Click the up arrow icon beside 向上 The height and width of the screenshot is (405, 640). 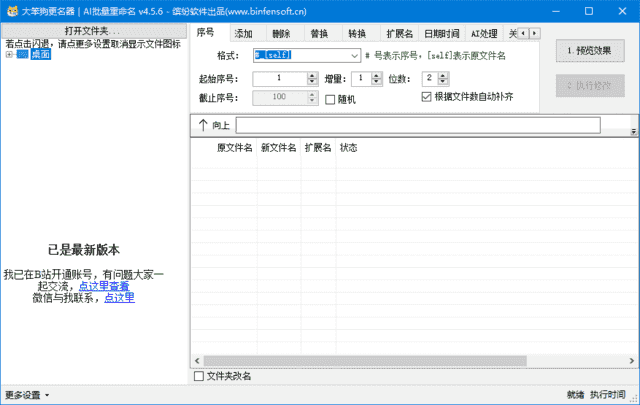(203, 125)
